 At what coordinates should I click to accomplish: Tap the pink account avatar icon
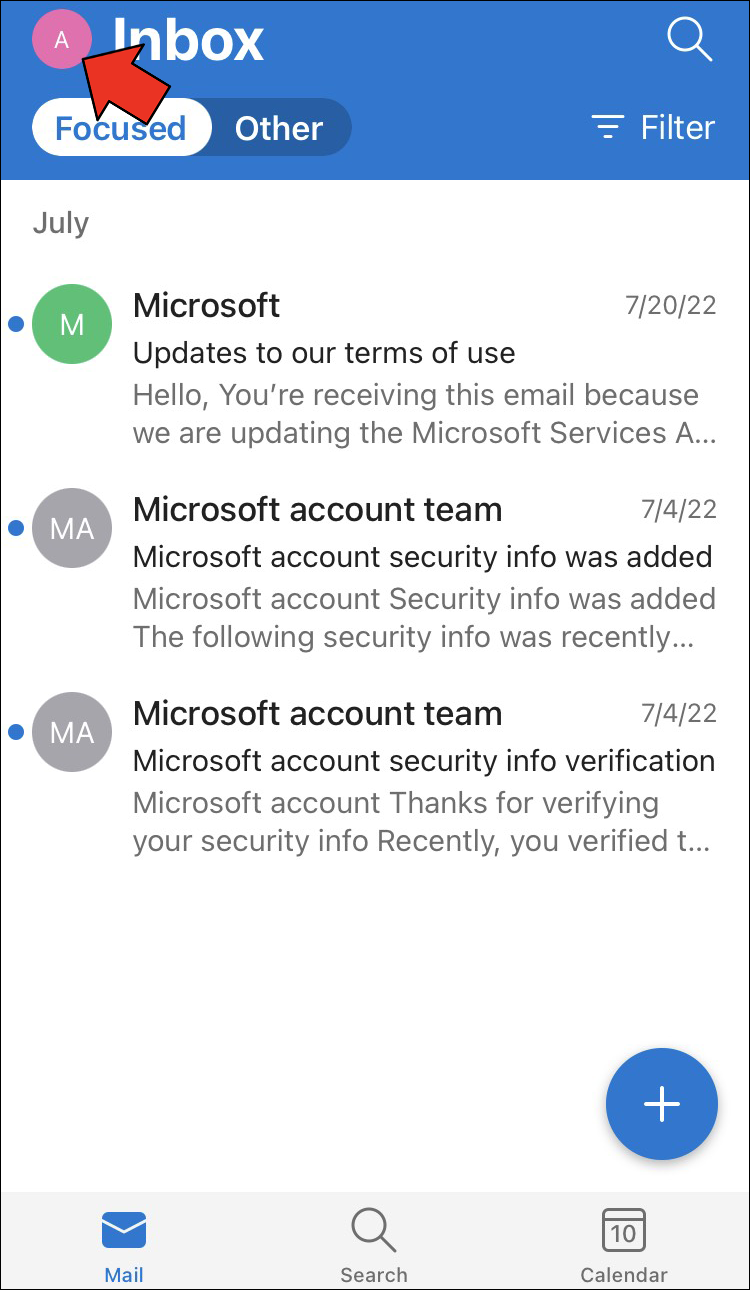(61, 40)
